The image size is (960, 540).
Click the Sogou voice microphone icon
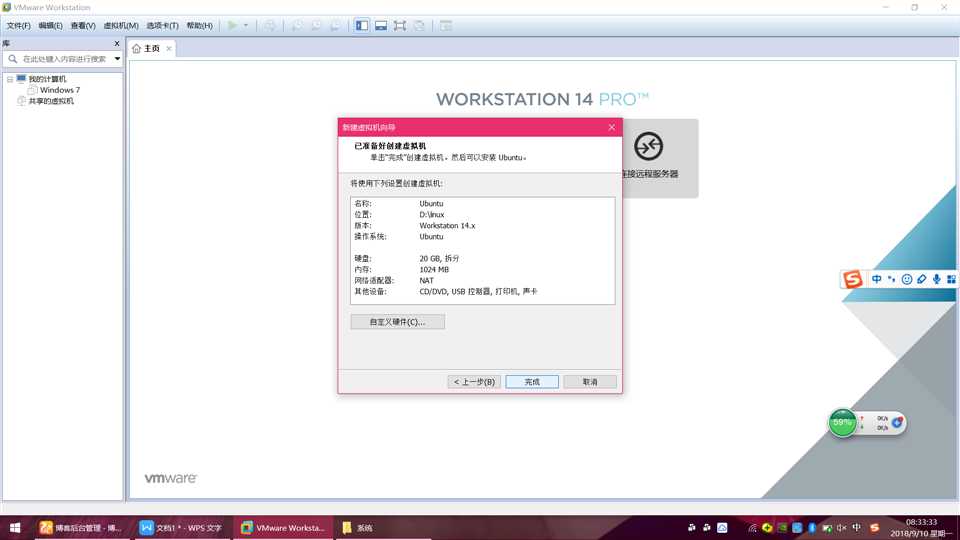[936, 279]
